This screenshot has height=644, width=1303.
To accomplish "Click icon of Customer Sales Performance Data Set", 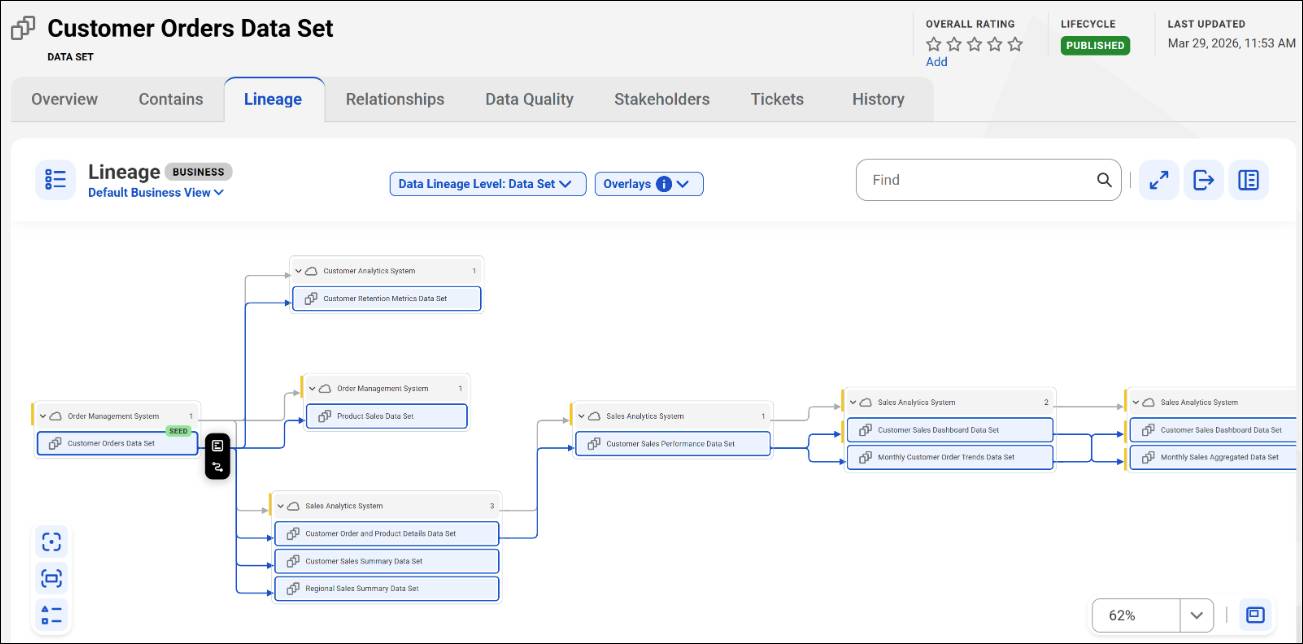I will tap(594, 444).
